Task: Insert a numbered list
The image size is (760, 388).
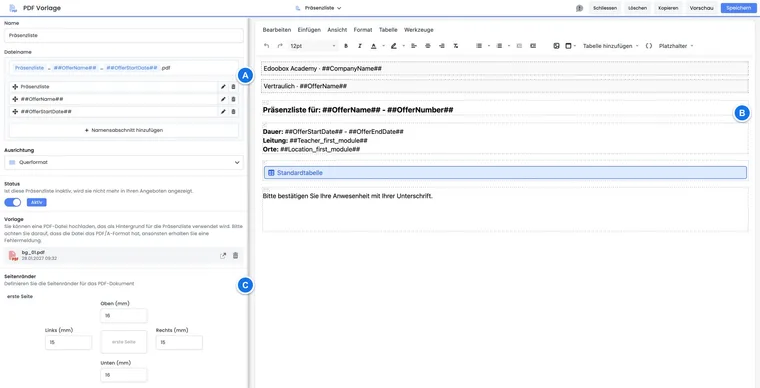Action: (x=499, y=46)
